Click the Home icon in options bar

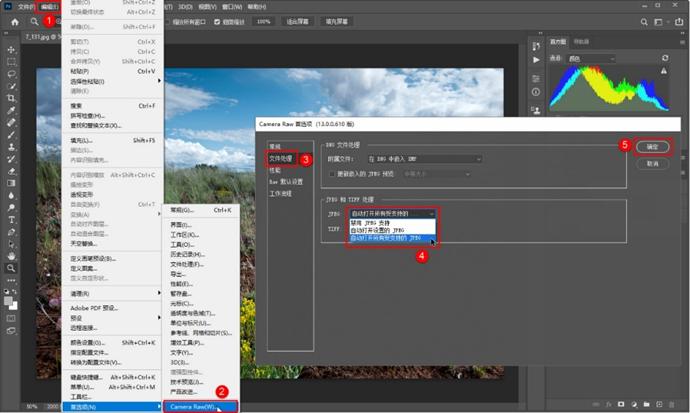[15, 21]
